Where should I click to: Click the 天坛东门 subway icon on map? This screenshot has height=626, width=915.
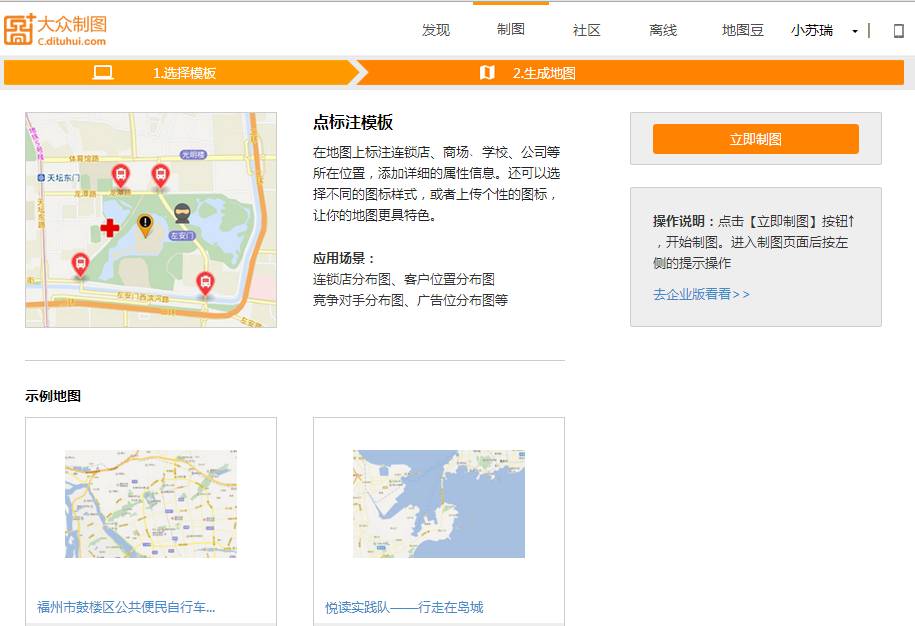point(39,177)
